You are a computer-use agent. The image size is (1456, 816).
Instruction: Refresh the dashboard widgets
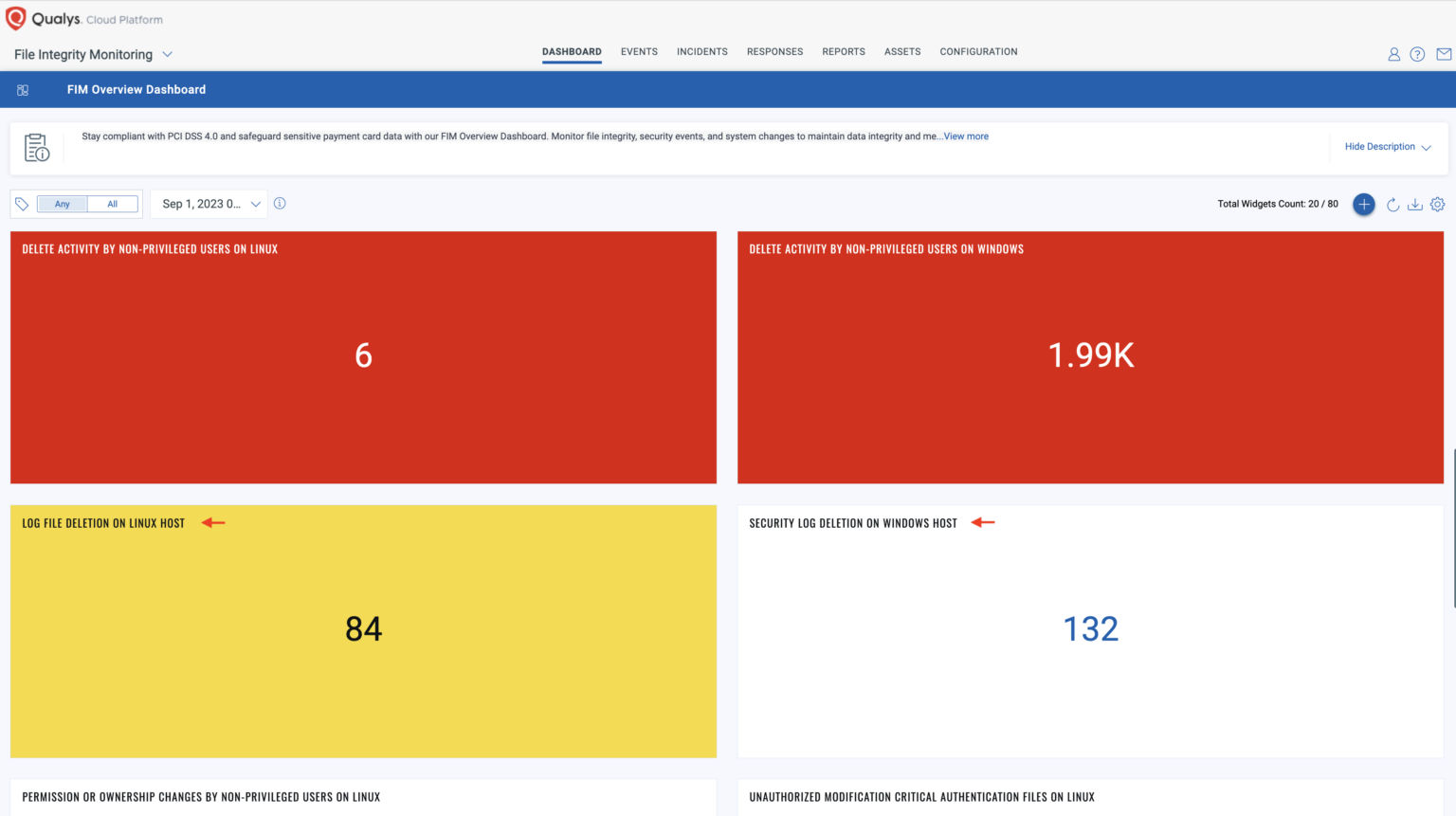pos(1392,204)
